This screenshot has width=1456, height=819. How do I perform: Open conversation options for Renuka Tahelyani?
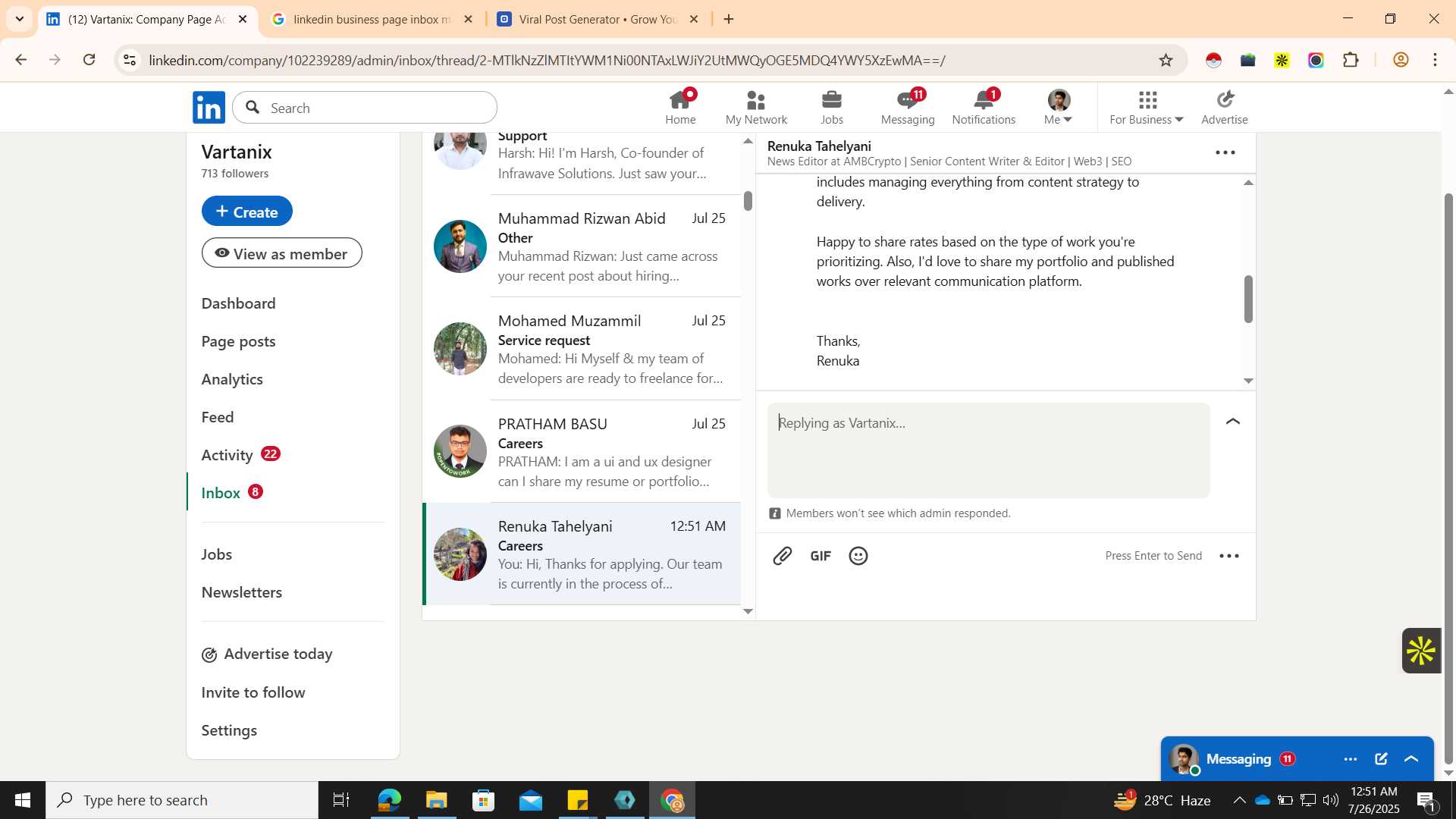pyautogui.click(x=1225, y=152)
